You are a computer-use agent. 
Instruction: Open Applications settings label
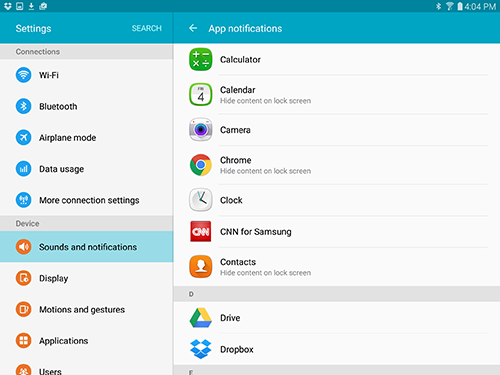click(x=64, y=341)
